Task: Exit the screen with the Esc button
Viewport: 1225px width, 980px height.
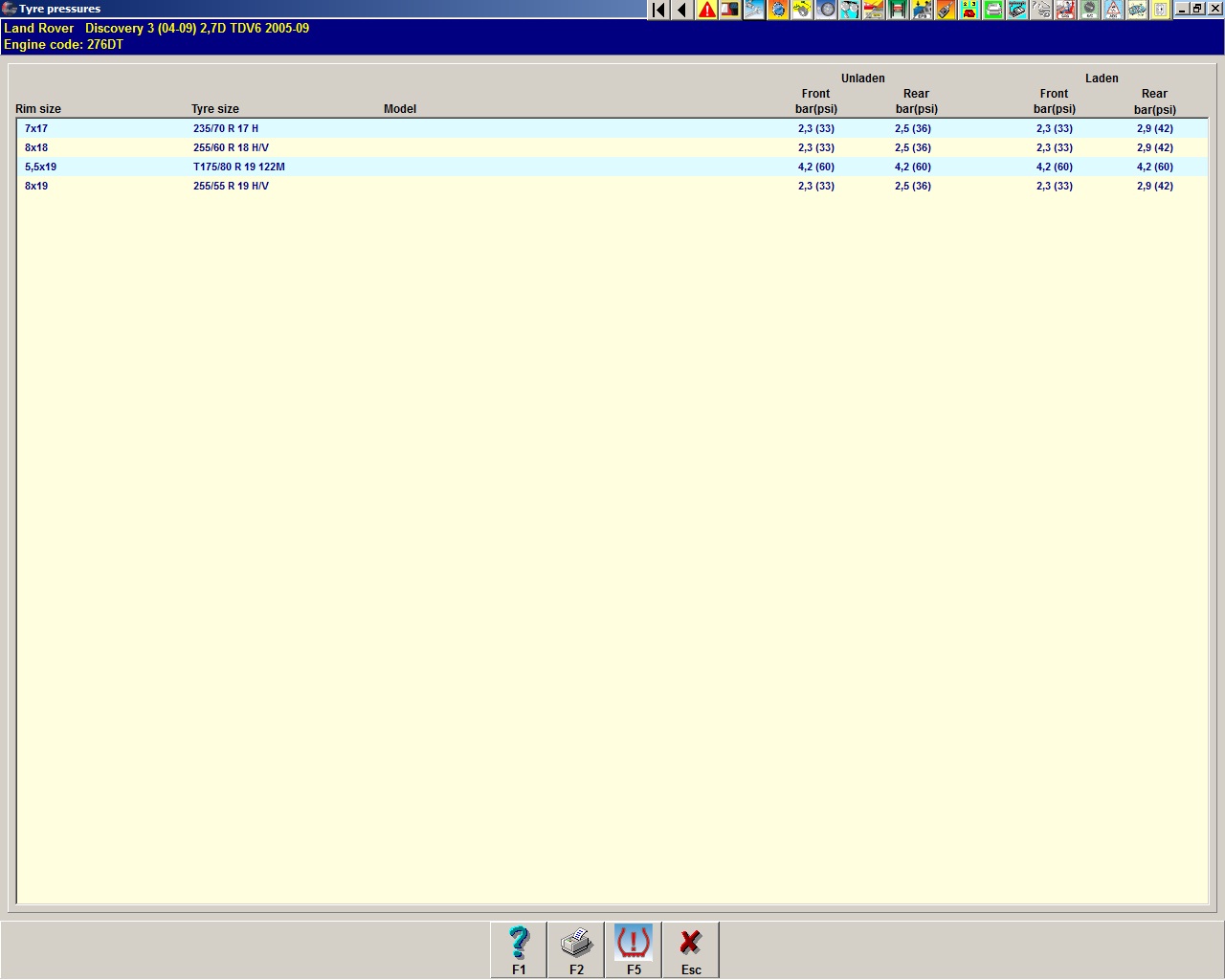Action: point(691,949)
